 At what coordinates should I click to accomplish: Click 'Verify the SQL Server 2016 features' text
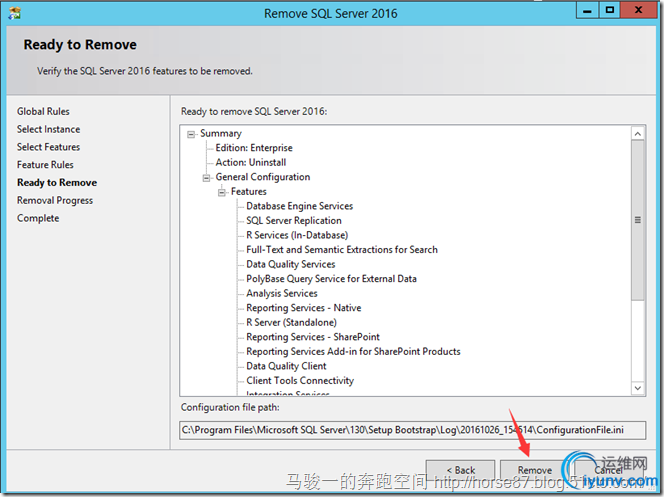(144, 71)
